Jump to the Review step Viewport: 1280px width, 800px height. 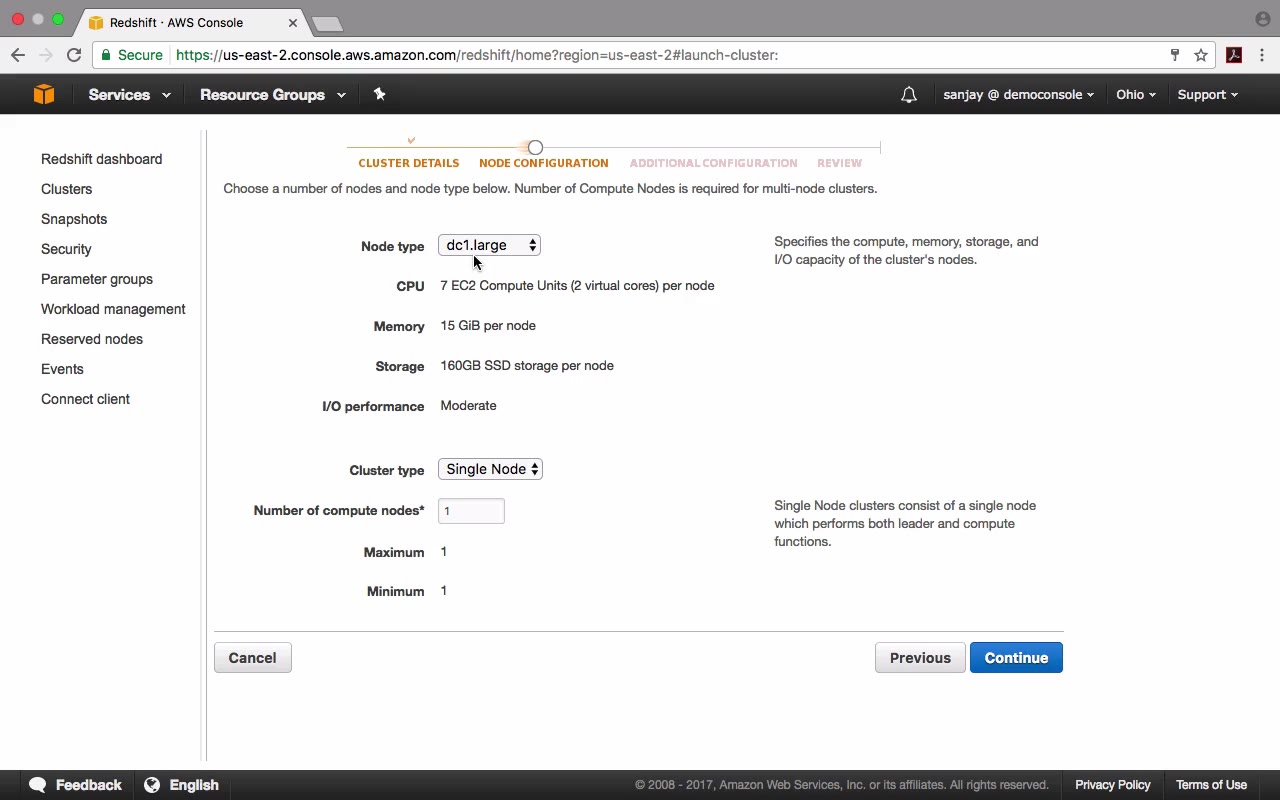pos(839,163)
